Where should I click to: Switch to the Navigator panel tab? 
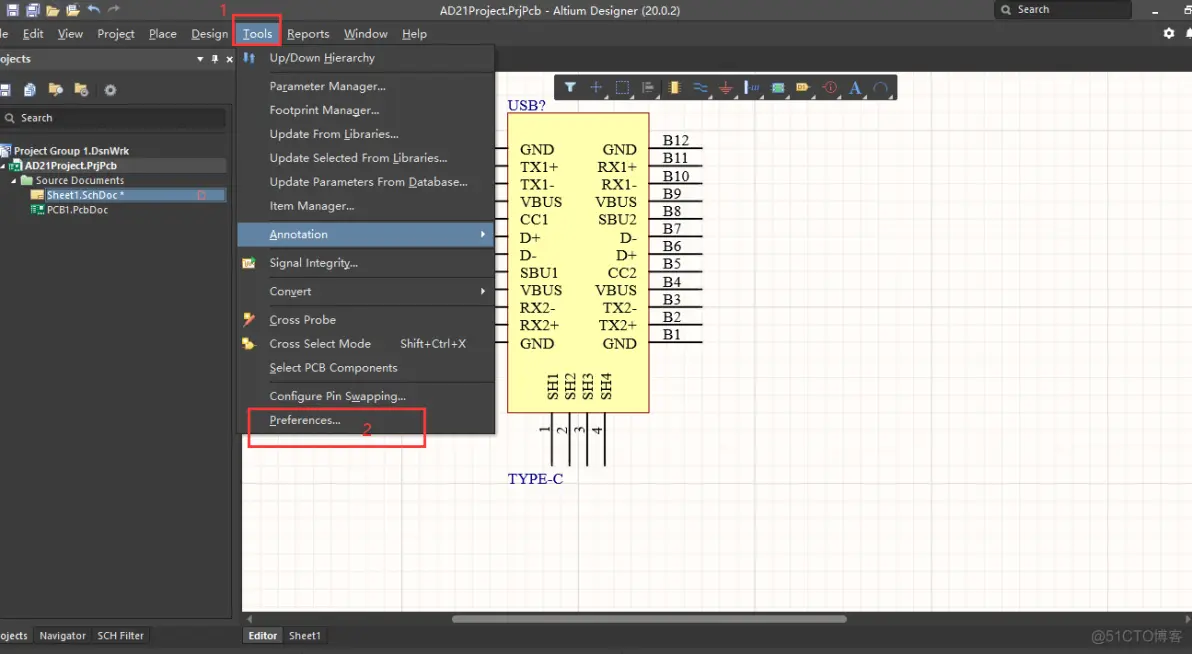[x=62, y=636]
